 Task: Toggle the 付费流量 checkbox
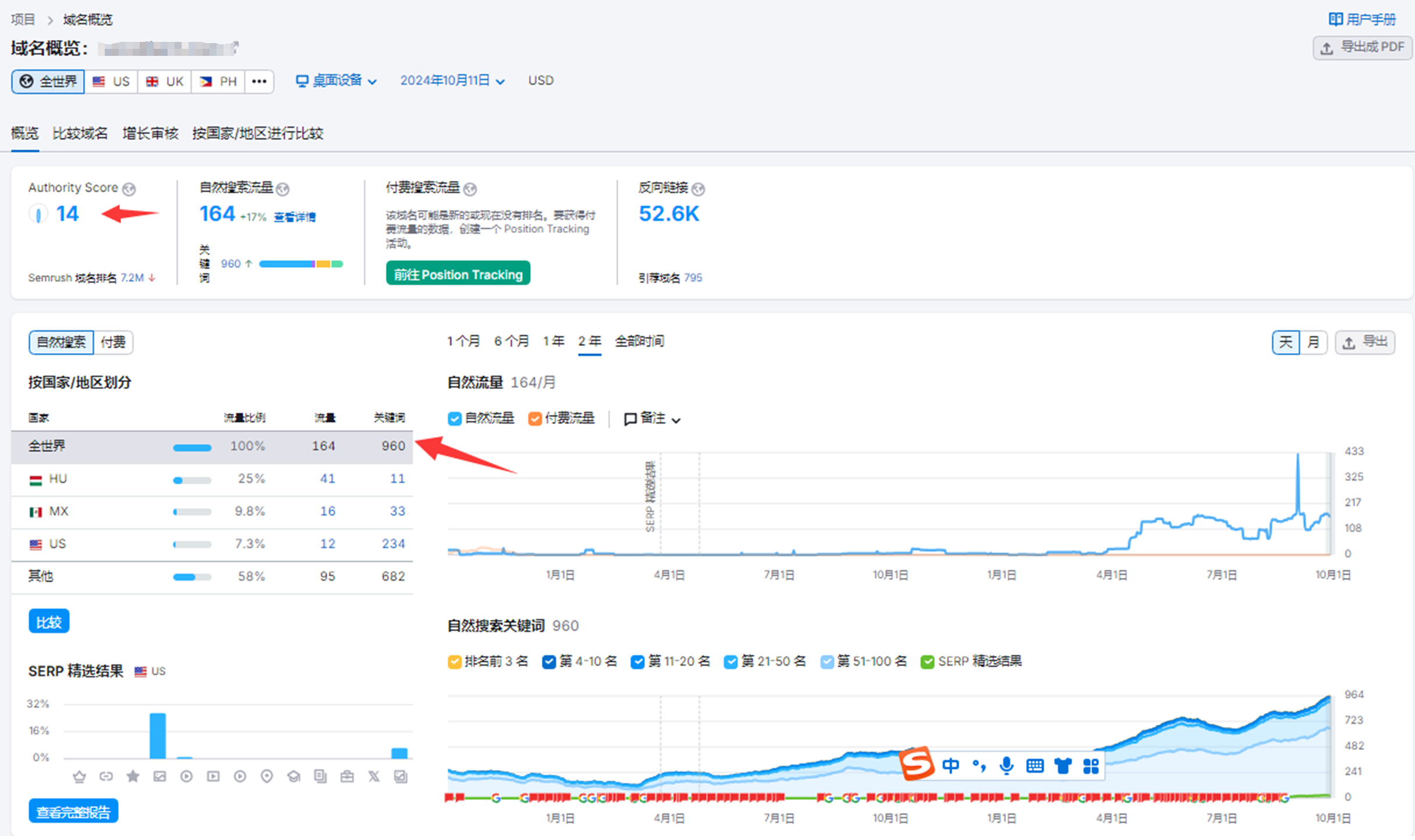[x=534, y=419]
